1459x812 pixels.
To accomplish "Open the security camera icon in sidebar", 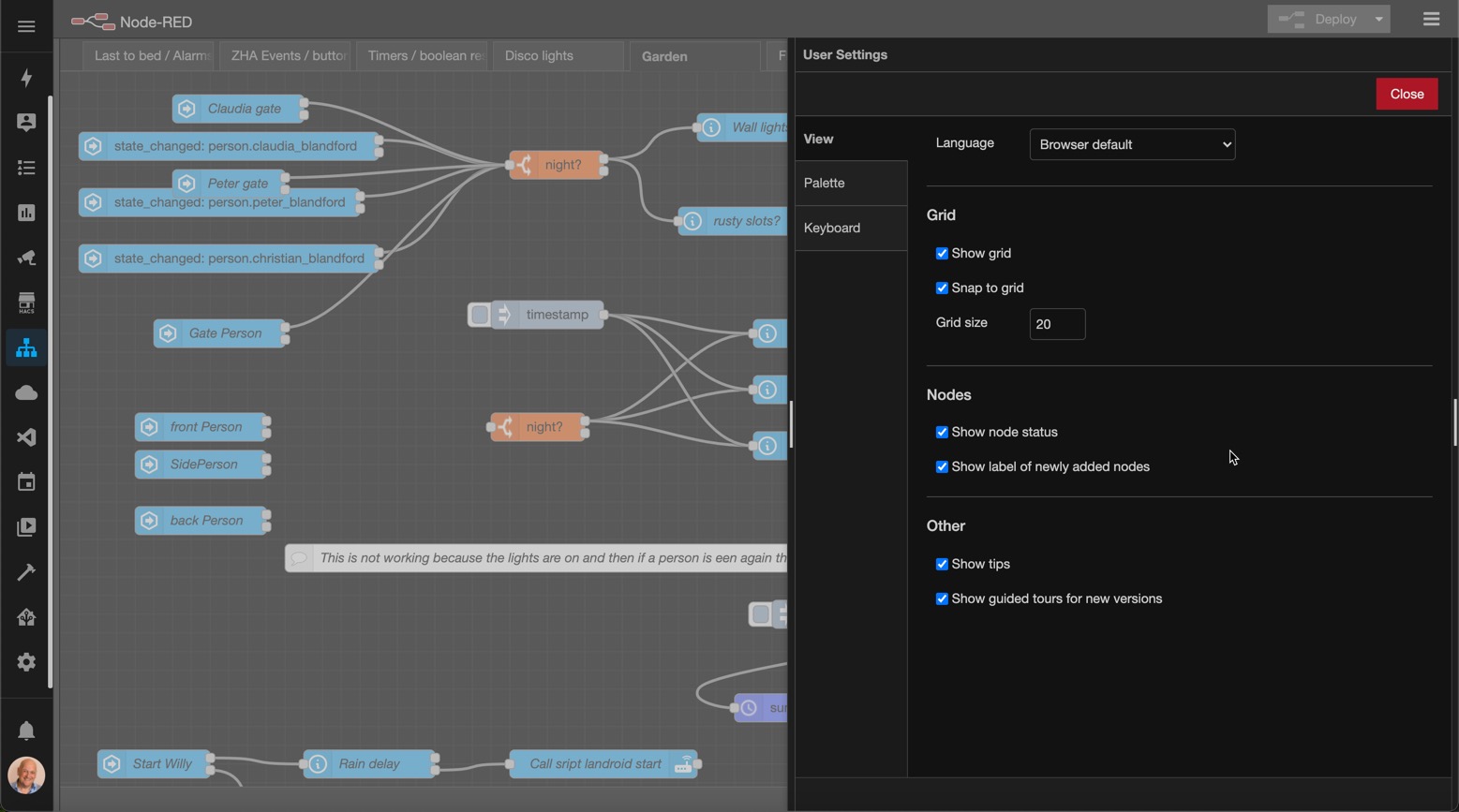I will point(26,258).
